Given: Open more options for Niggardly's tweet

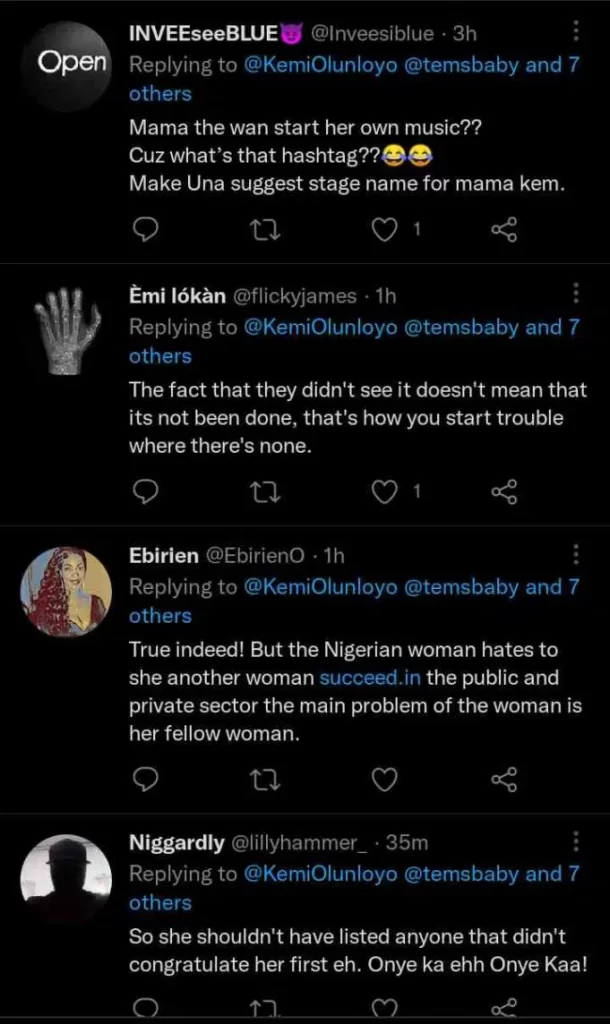Looking at the screenshot, I should [577, 842].
